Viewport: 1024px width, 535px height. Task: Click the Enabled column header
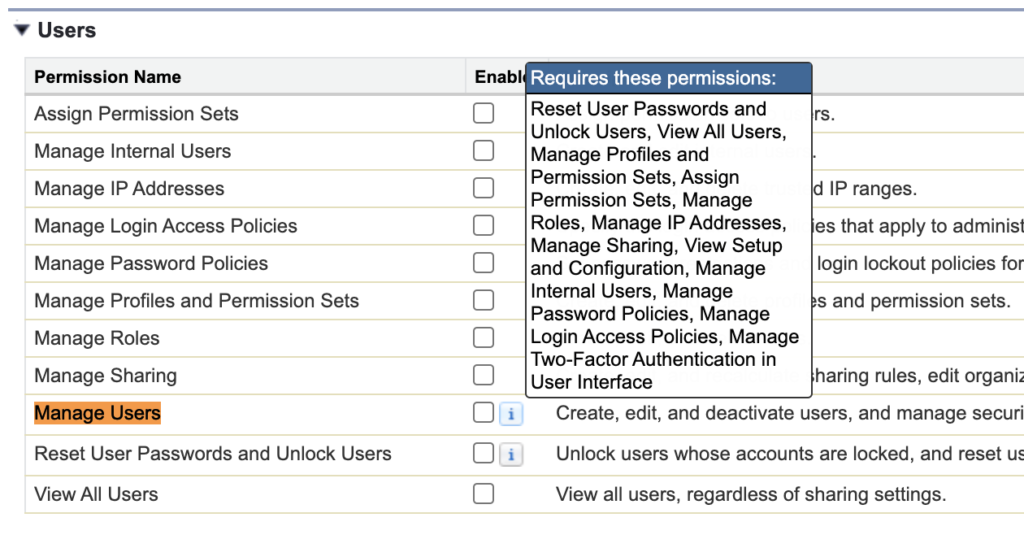(x=499, y=77)
